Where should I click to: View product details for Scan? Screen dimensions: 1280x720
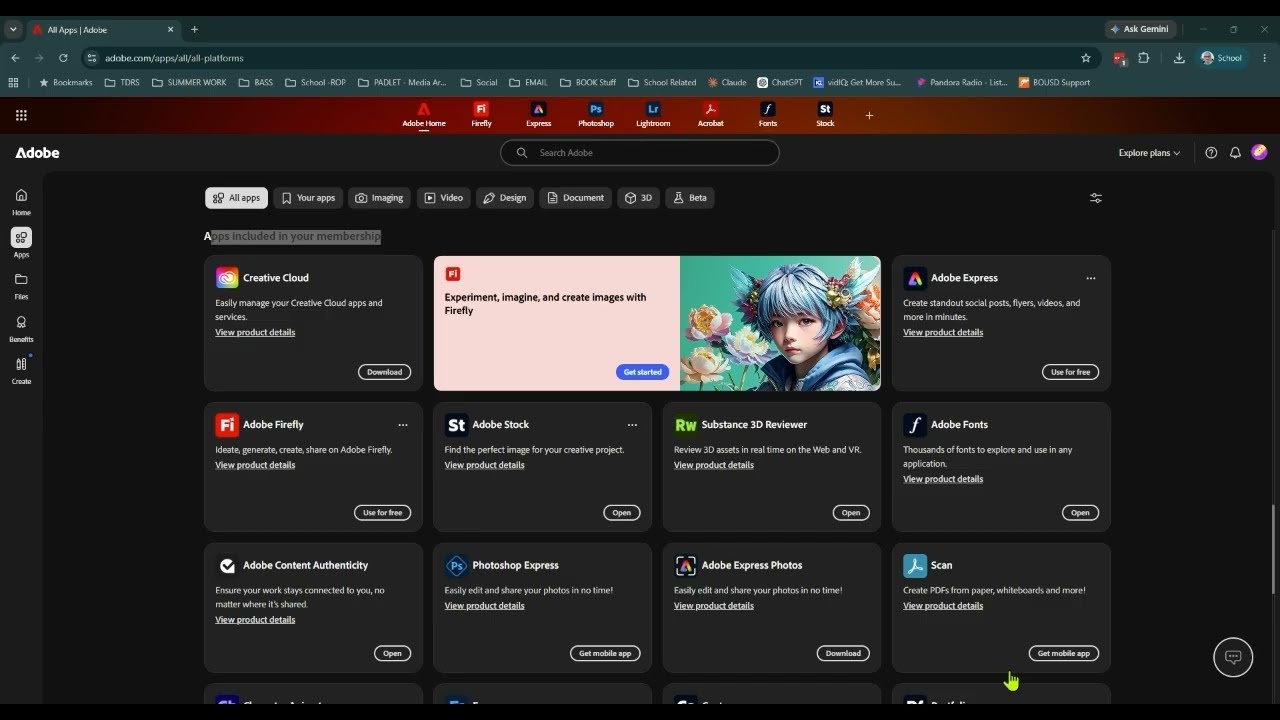(943, 606)
